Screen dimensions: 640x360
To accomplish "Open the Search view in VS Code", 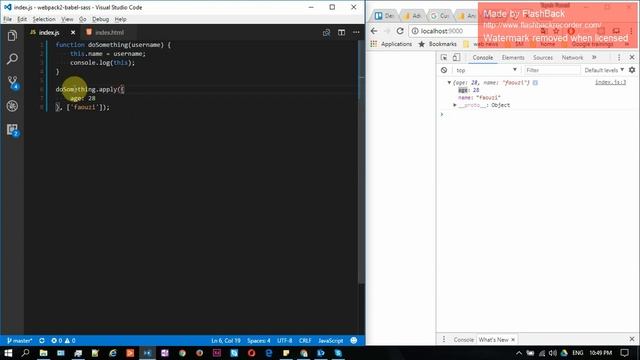I will point(12,59).
